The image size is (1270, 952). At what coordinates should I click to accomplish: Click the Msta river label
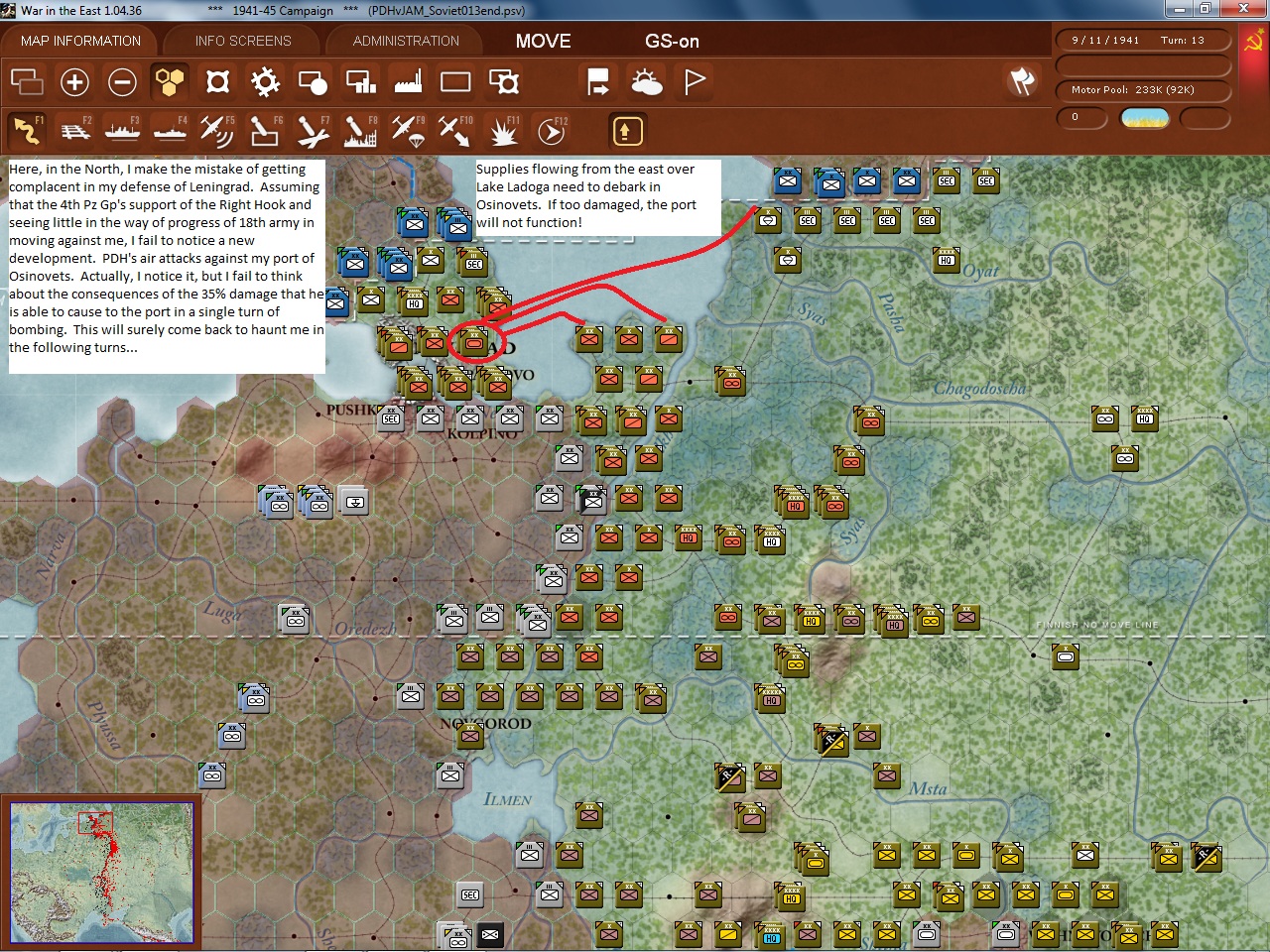pos(928,788)
